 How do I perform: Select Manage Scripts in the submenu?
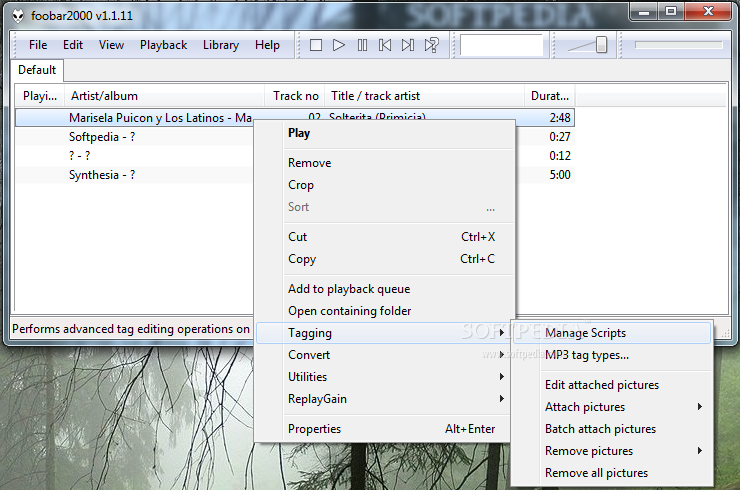612,333
